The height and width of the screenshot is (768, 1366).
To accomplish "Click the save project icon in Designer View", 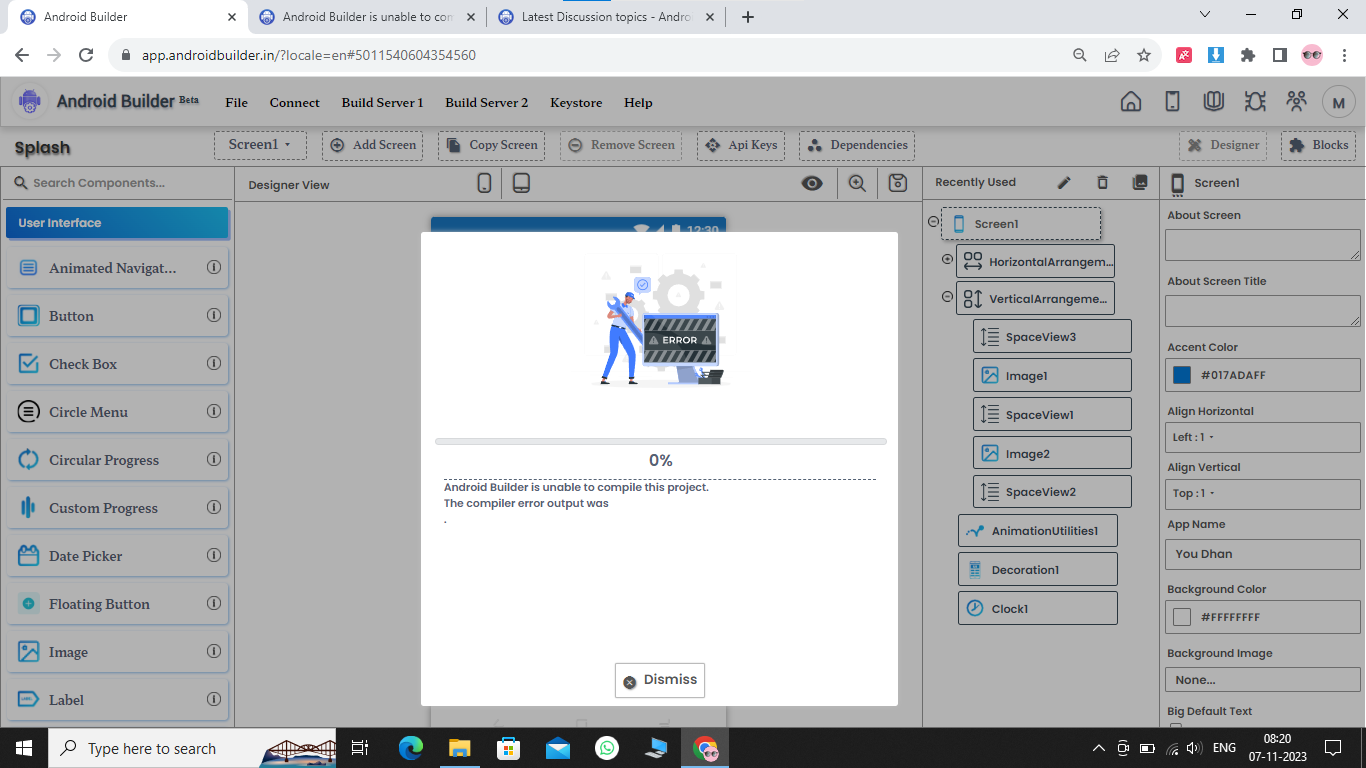I will [x=897, y=183].
